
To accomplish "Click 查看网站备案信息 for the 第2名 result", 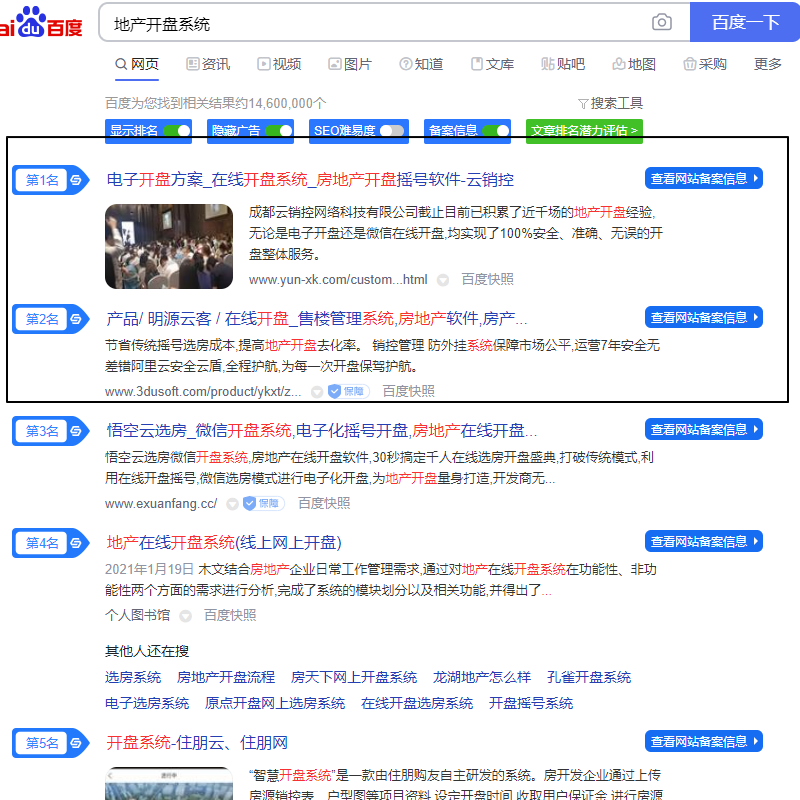I will coord(704,318).
